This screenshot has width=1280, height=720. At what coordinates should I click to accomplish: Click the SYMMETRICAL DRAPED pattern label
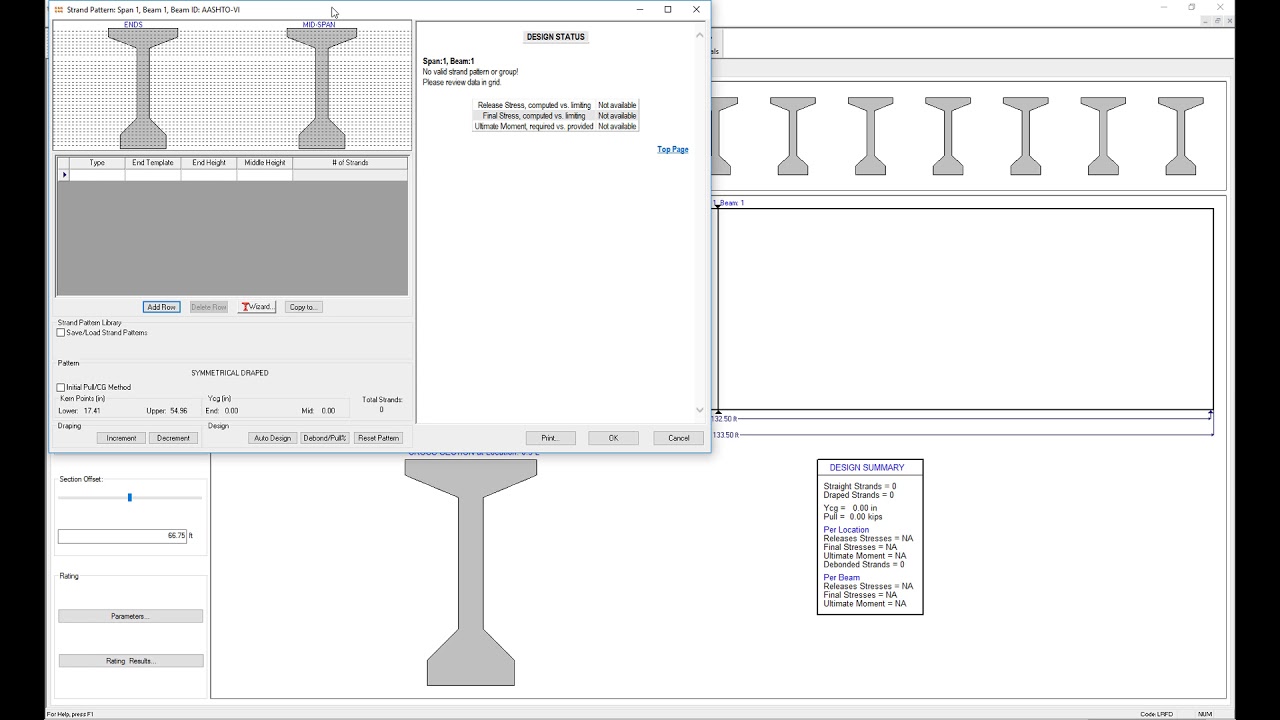230,373
